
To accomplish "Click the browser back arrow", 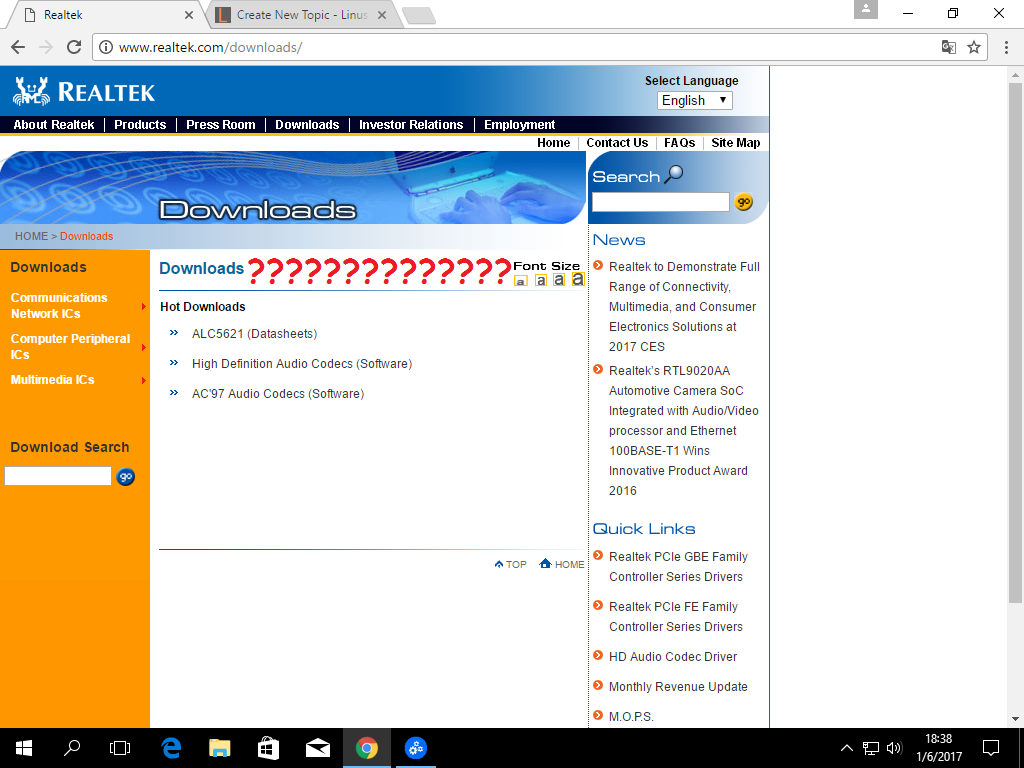I will click(x=18, y=47).
